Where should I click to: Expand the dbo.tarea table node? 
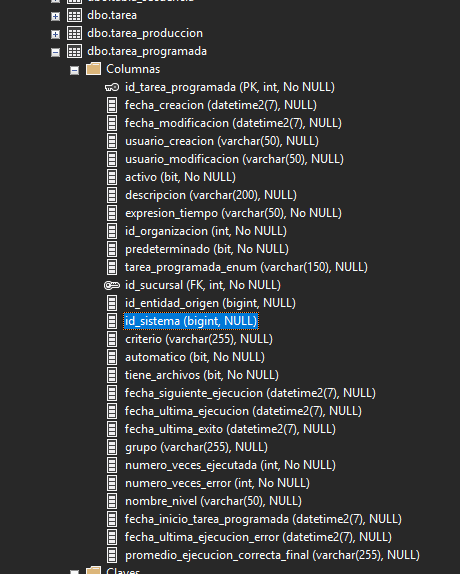click(x=55, y=16)
